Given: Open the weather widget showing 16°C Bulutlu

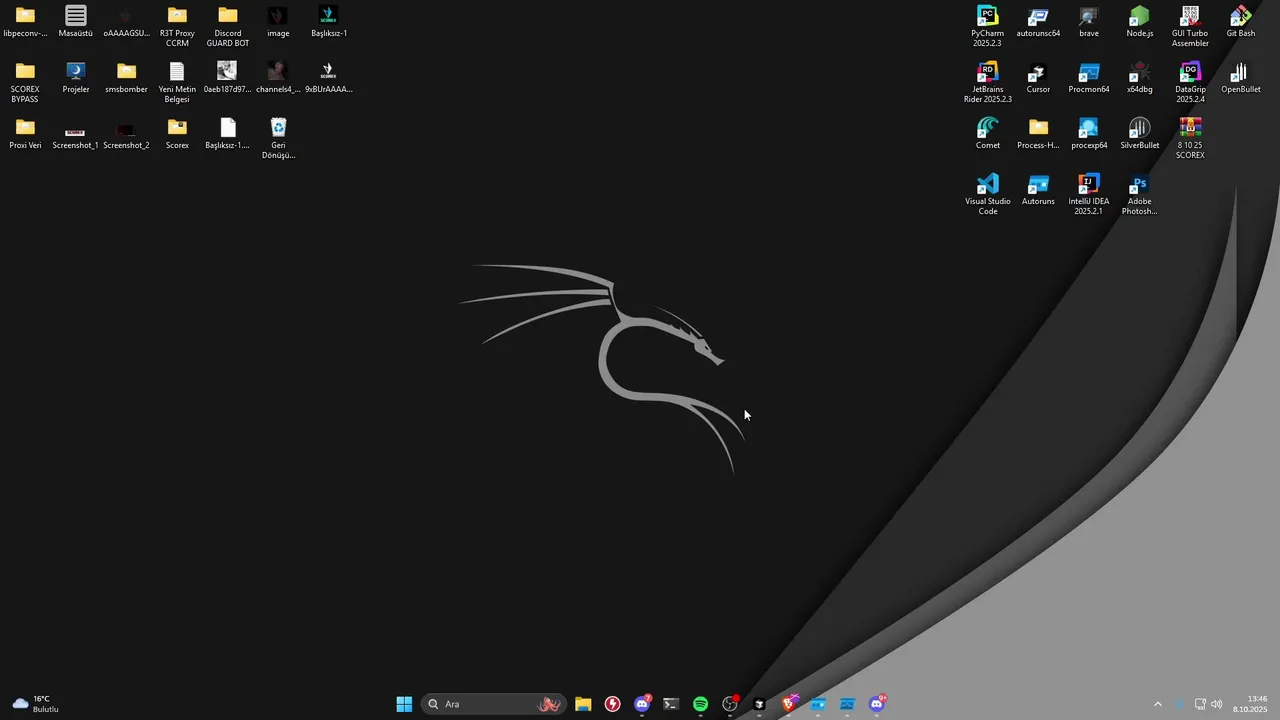Looking at the screenshot, I should [x=36, y=704].
